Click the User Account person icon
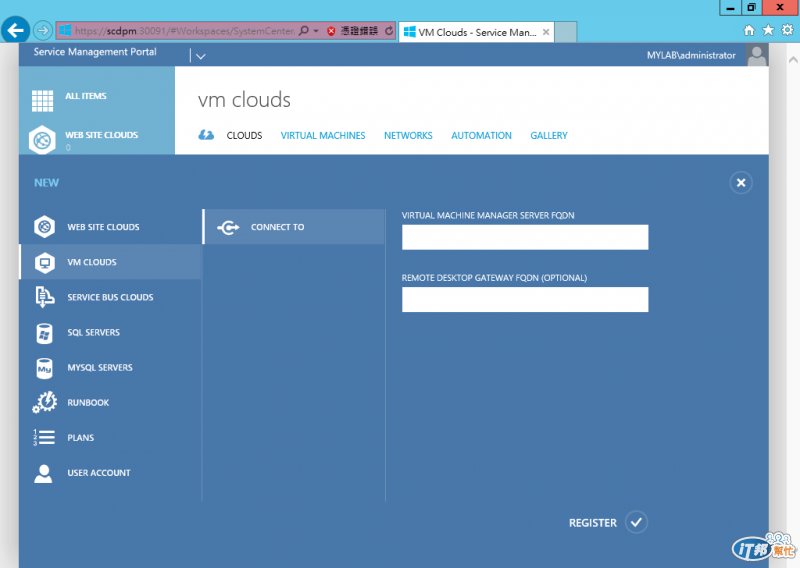This screenshot has width=800, height=568. (x=43, y=473)
